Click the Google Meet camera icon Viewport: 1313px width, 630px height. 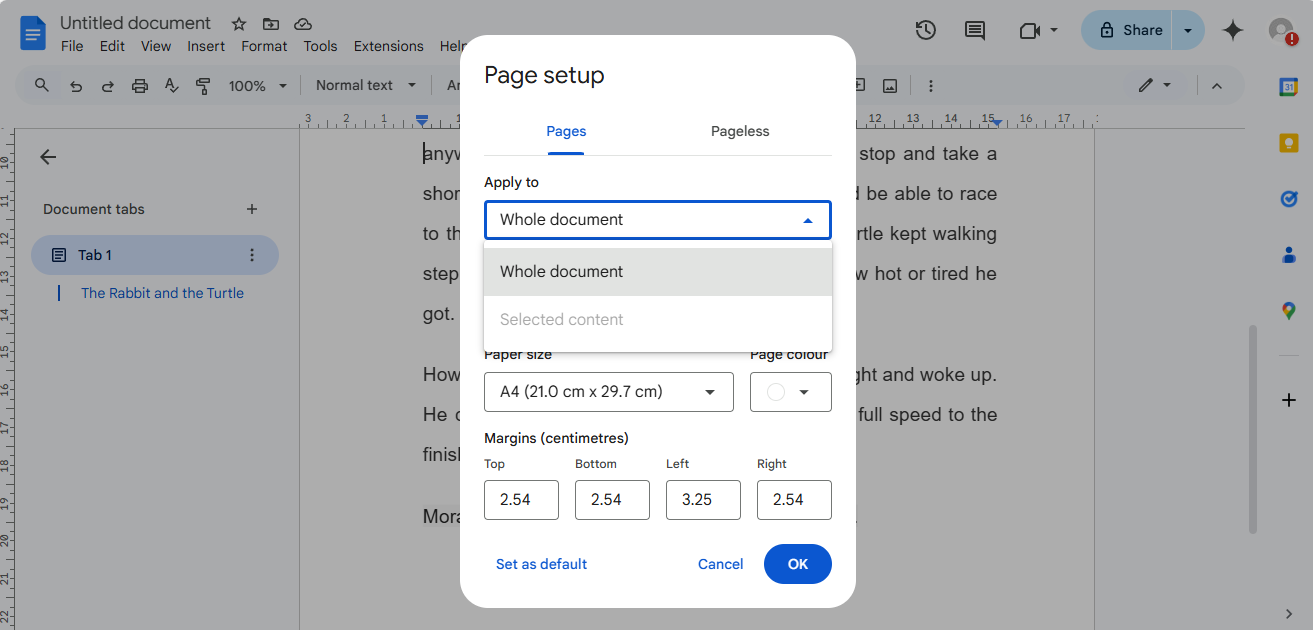[1030, 31]
